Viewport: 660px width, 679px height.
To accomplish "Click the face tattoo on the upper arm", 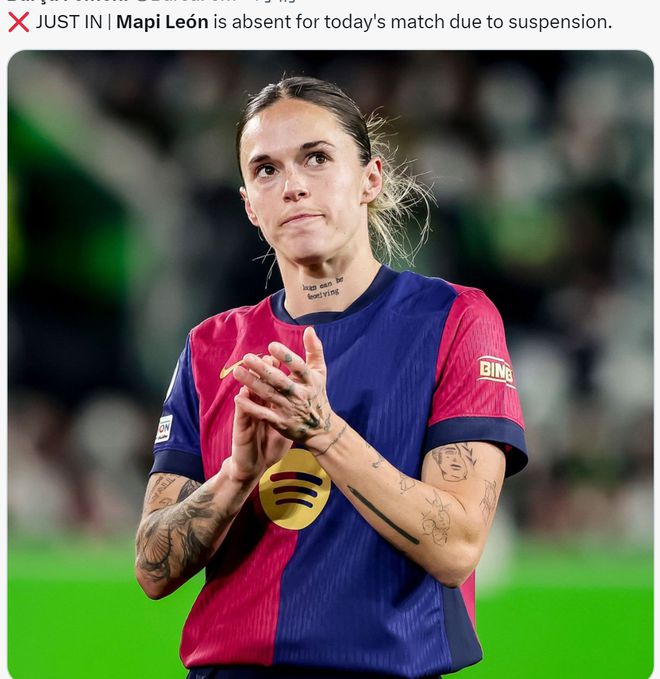I will (x=453, y=463).
